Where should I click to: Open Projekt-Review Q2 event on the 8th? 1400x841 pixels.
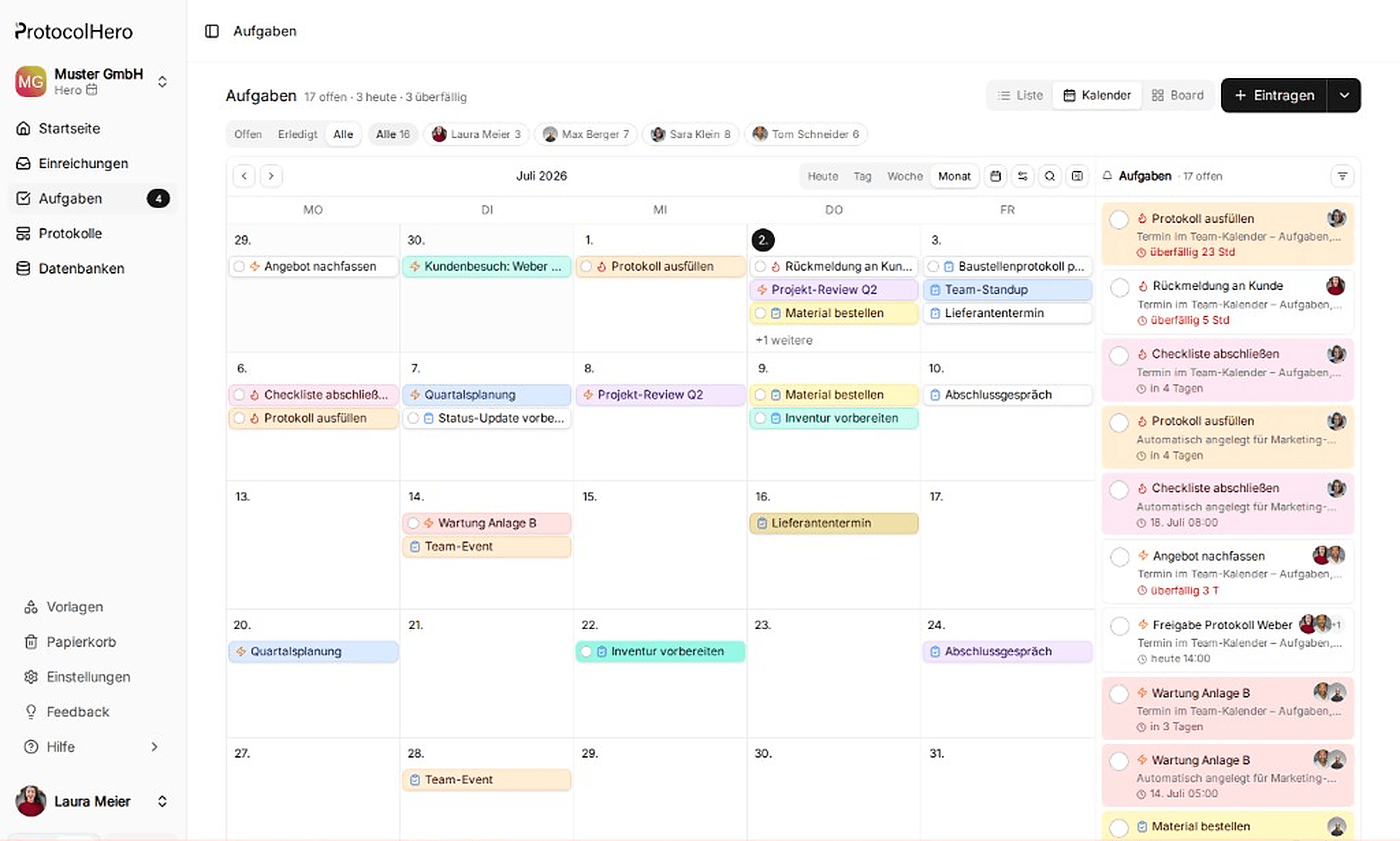(660, 395)
